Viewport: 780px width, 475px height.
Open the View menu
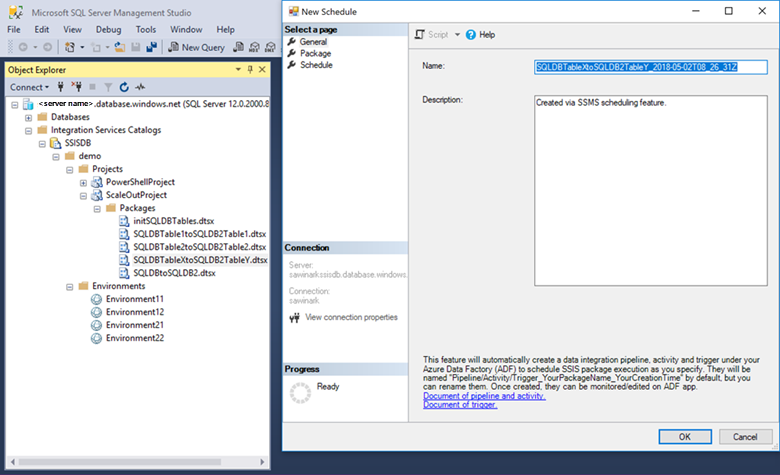[72, 30]
